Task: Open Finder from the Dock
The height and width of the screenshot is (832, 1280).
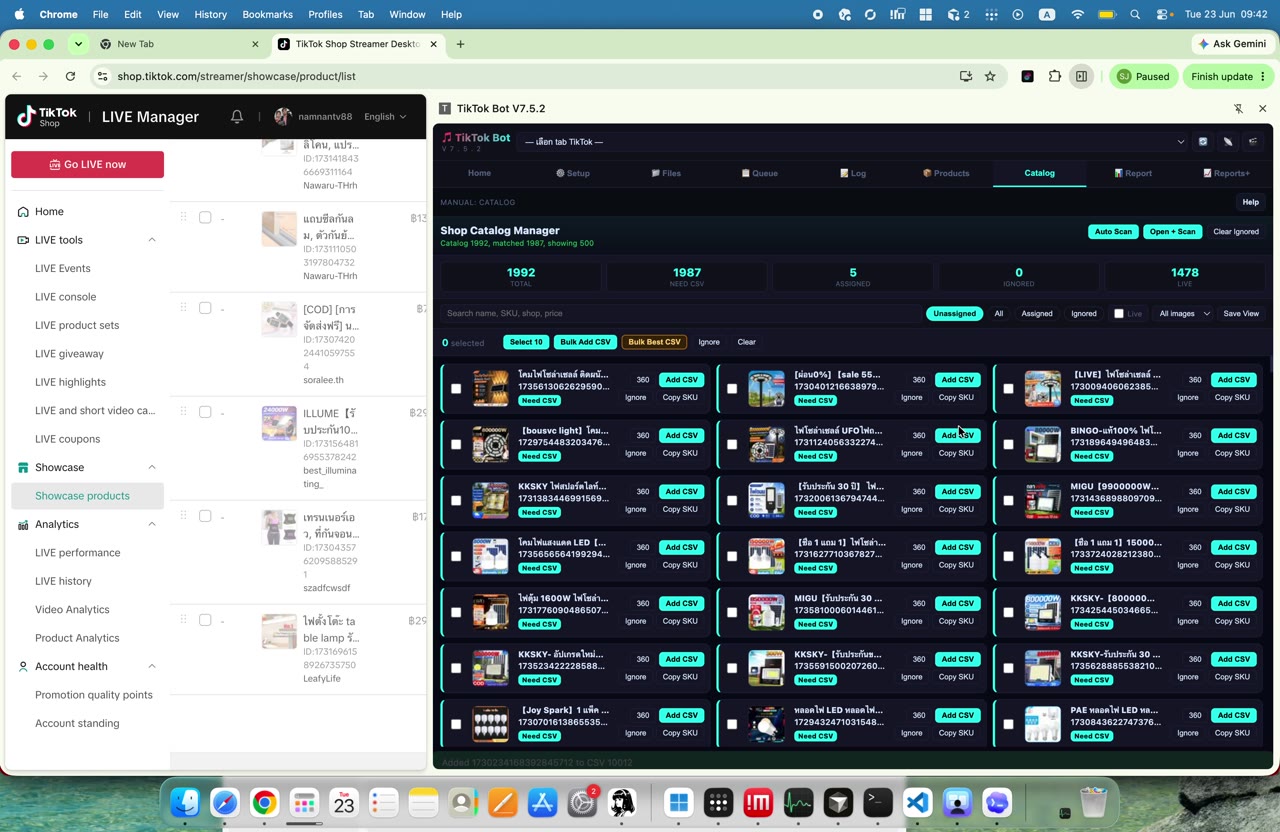Action: [x=185, y=802]
